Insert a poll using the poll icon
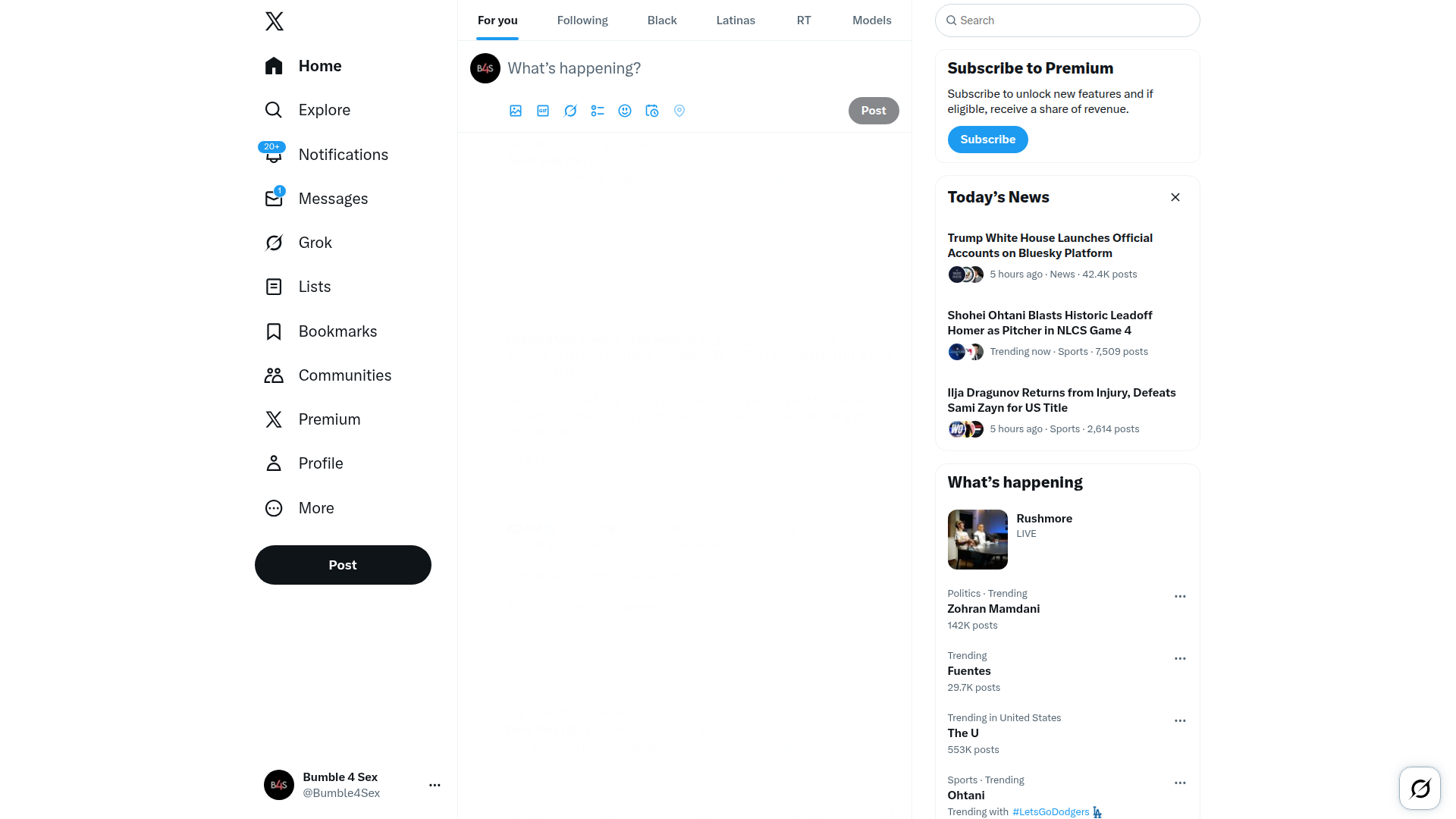 (598, 111)
